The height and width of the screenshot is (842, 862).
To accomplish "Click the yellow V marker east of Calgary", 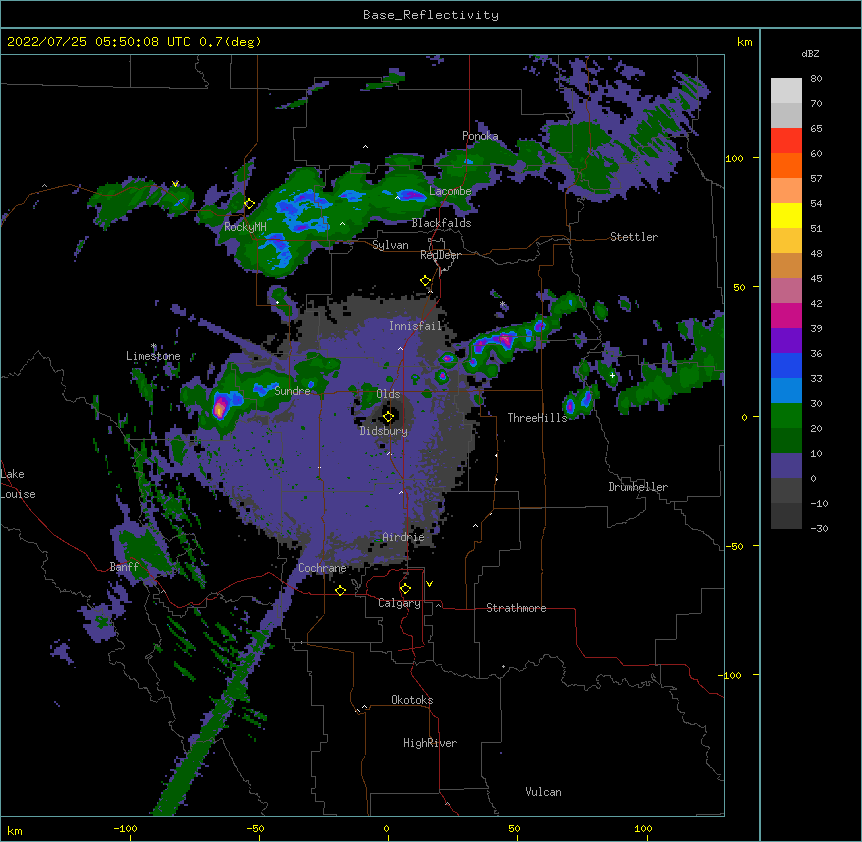I will [429, 584].
